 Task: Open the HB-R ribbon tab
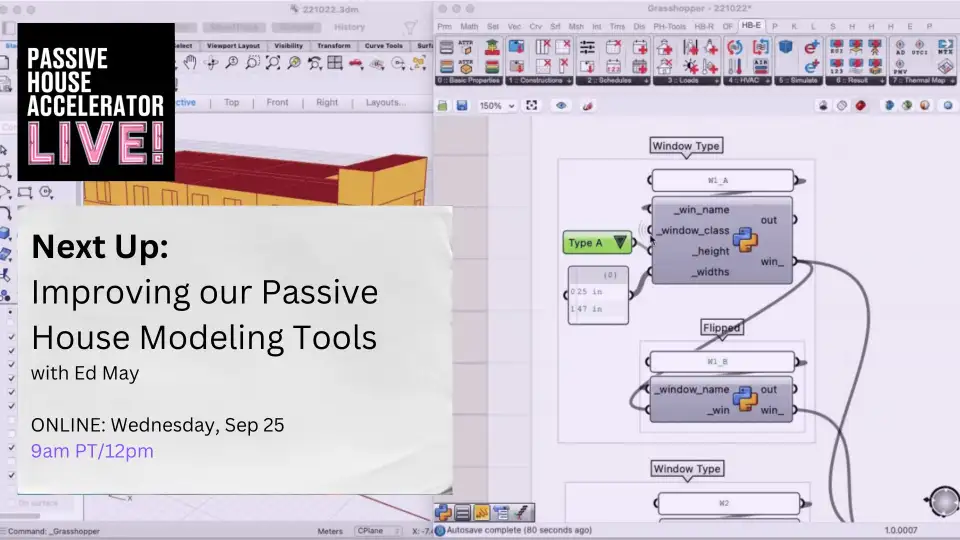(704, 27)
